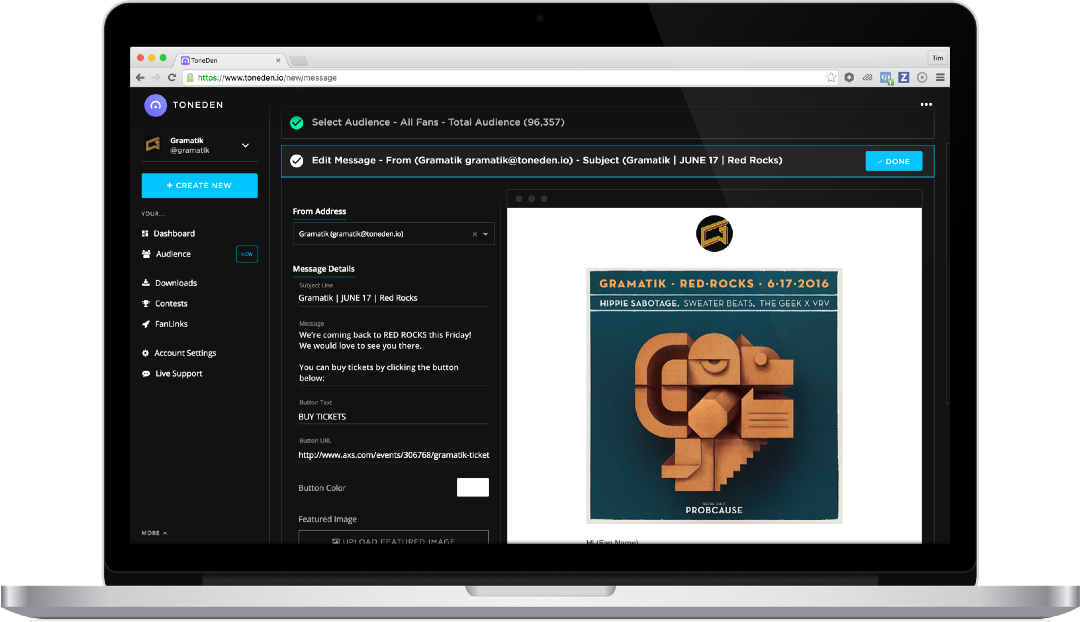The image size is (1080, 622).
Task: Click the Live Support chat bubble icon
Action: tap(145, 374)
